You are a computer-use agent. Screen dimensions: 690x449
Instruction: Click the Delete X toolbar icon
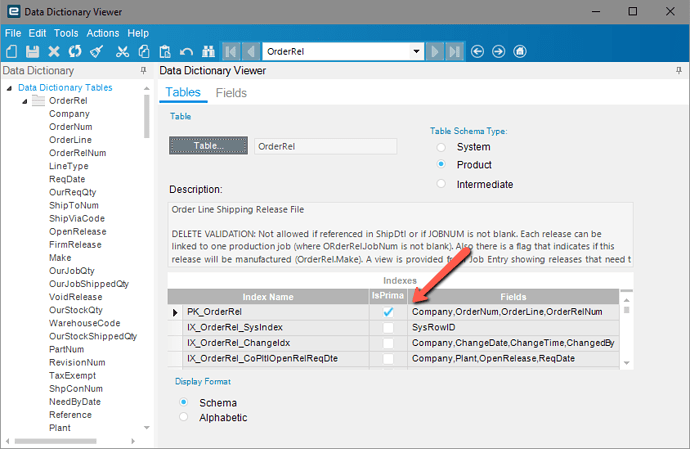click(x=54, y=52)
